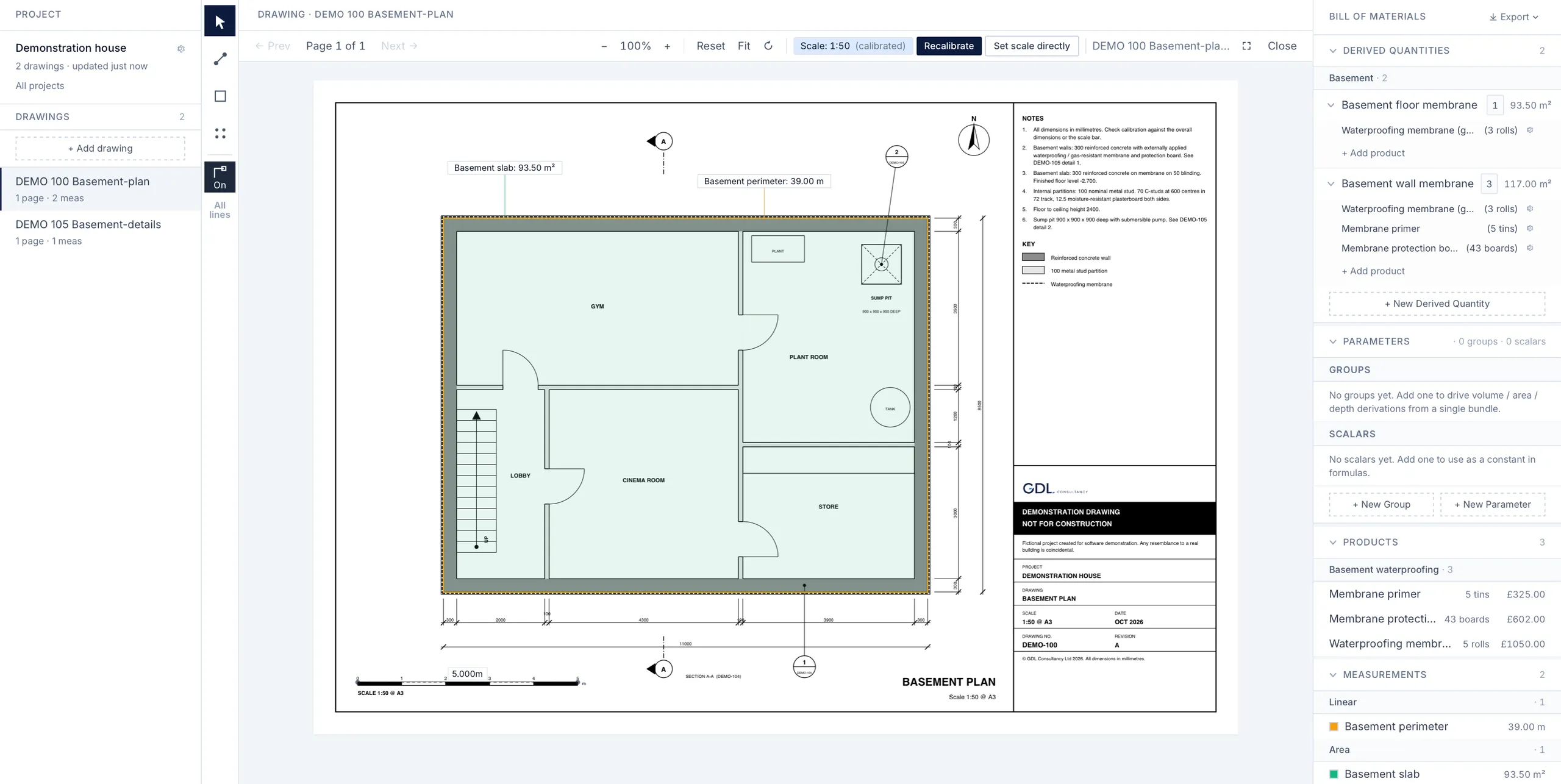This screenshot has width=1561, height=784.
Task: Collapse the Basement floor membrane item
Action: (1331, 105)
